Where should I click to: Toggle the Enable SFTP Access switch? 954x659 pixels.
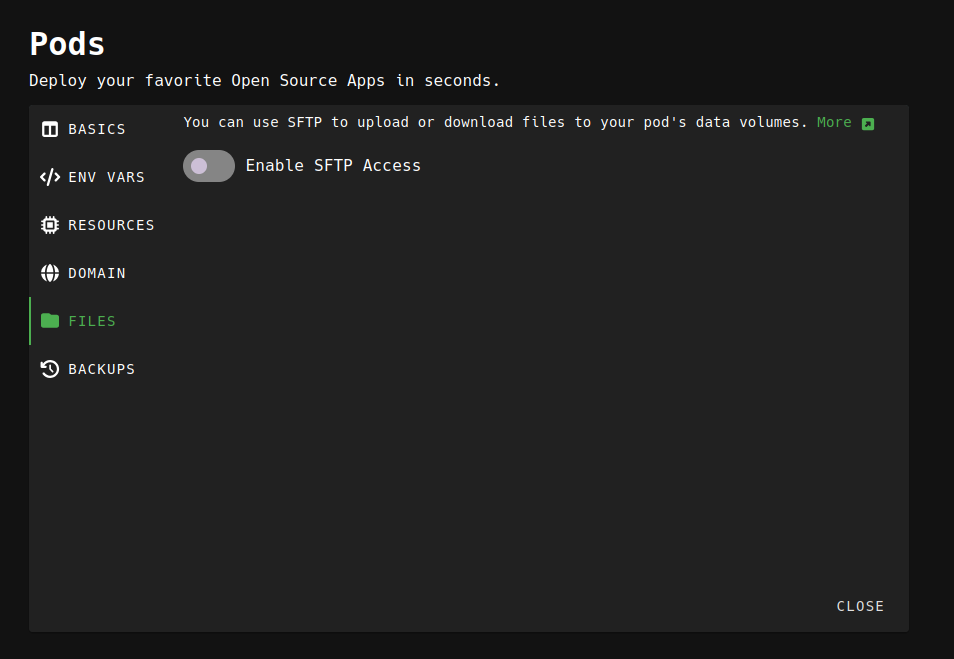[x=209, y=166]
